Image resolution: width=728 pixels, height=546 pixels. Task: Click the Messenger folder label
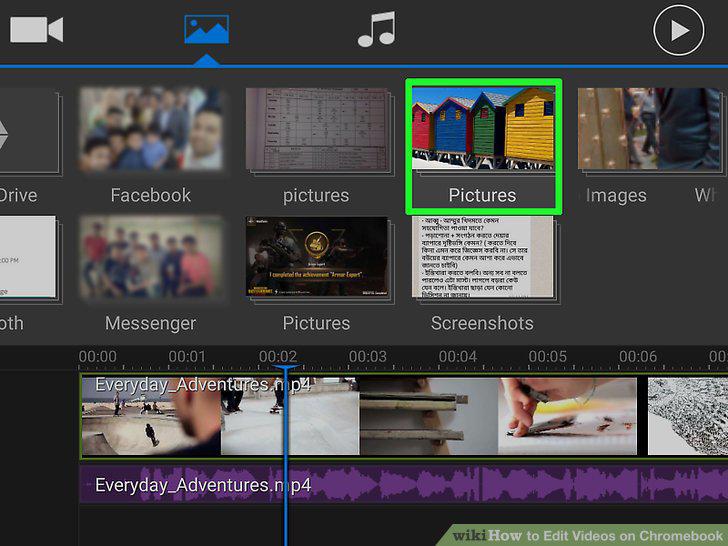pos(150,324)
